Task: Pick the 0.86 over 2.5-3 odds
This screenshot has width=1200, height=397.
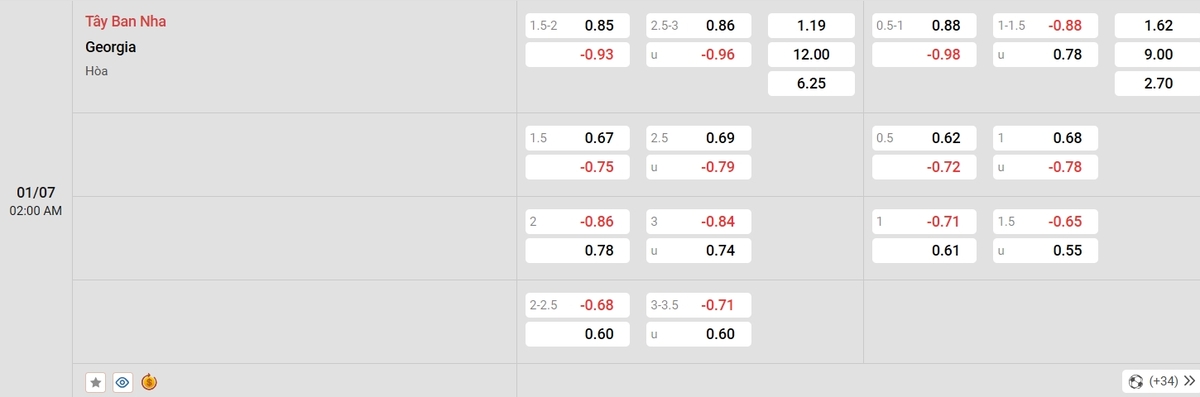Action: 697,27
